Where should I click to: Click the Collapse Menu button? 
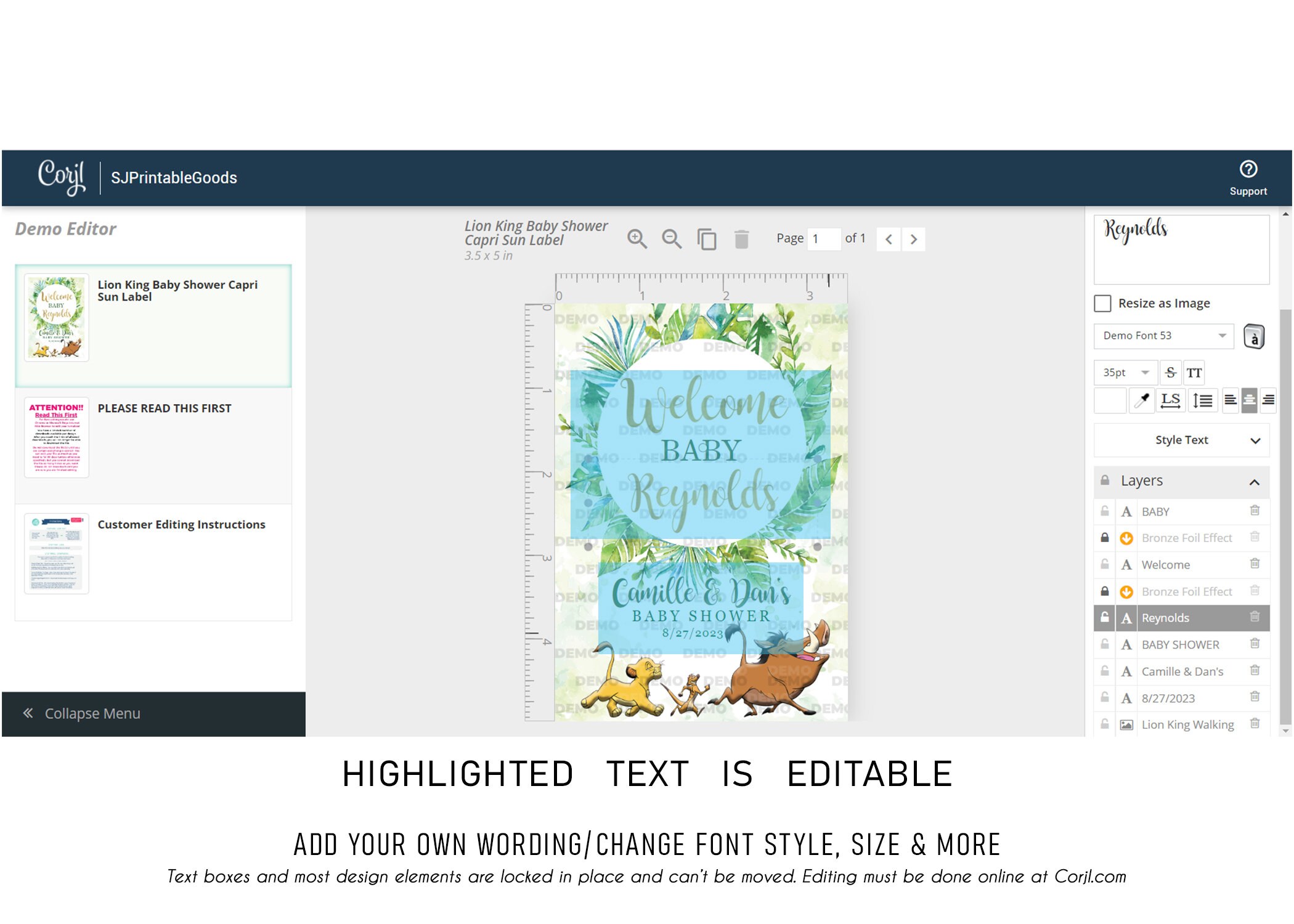pos(153,713)
